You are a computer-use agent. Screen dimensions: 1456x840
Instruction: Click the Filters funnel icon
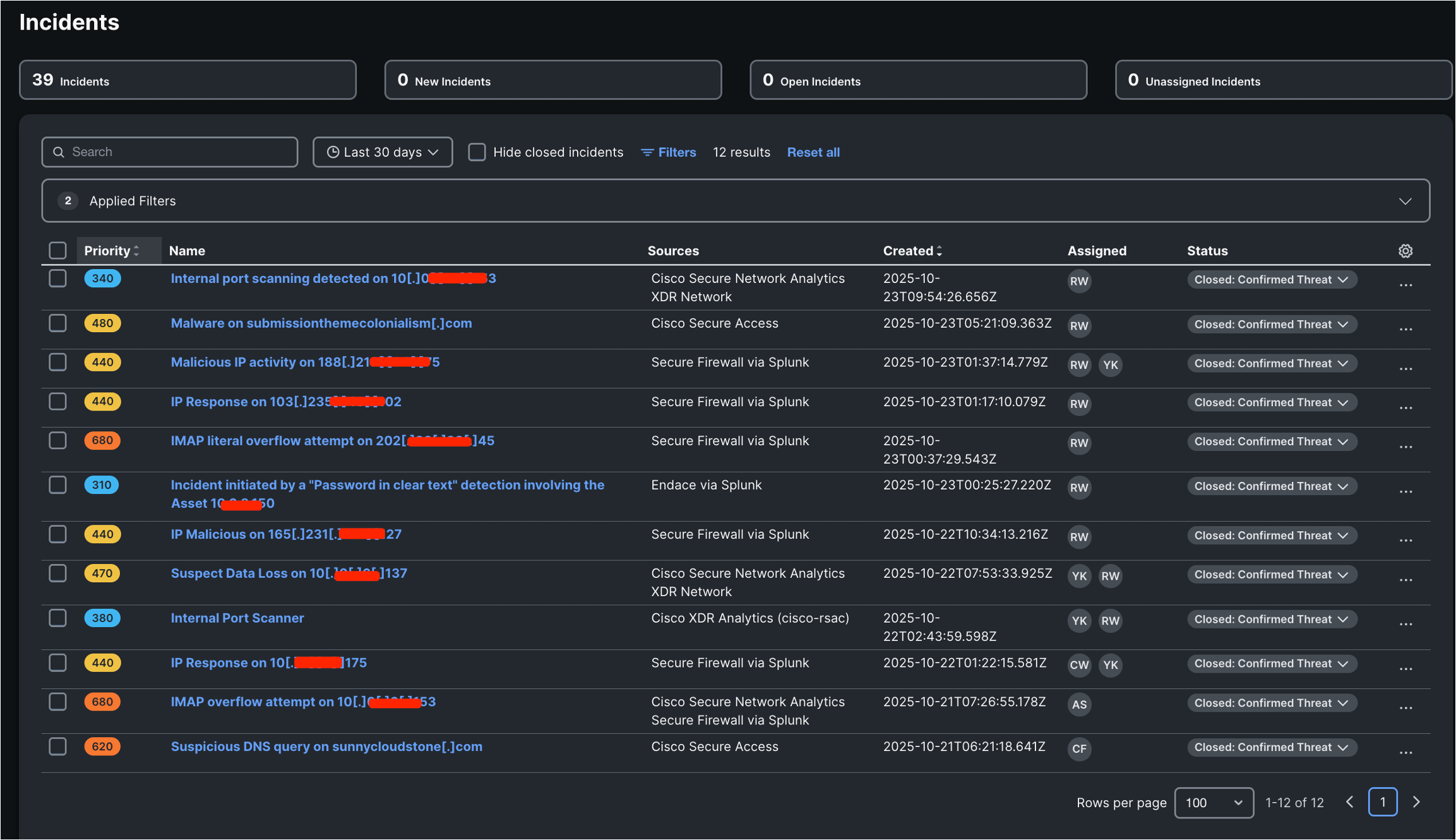(x=647, y=152)
